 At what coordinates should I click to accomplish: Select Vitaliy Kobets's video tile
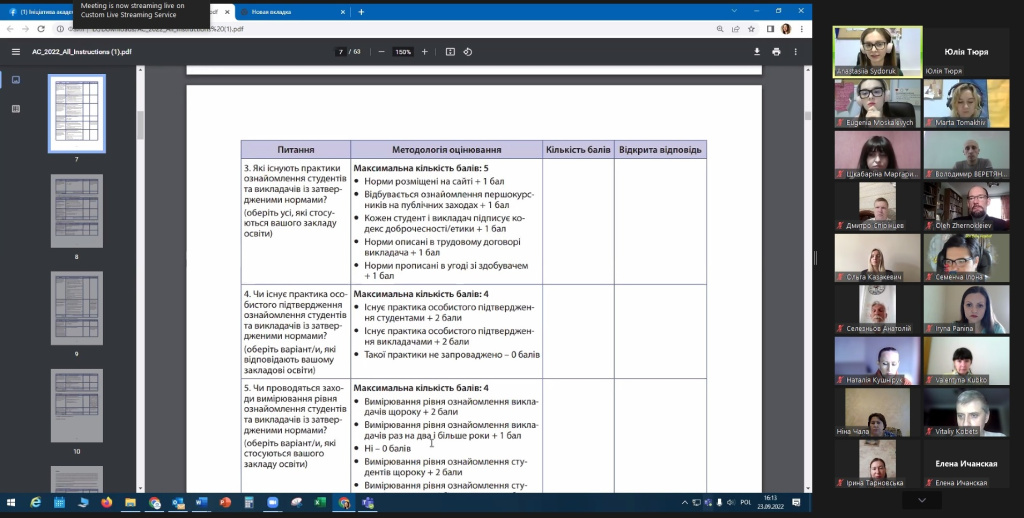point(966,412)
